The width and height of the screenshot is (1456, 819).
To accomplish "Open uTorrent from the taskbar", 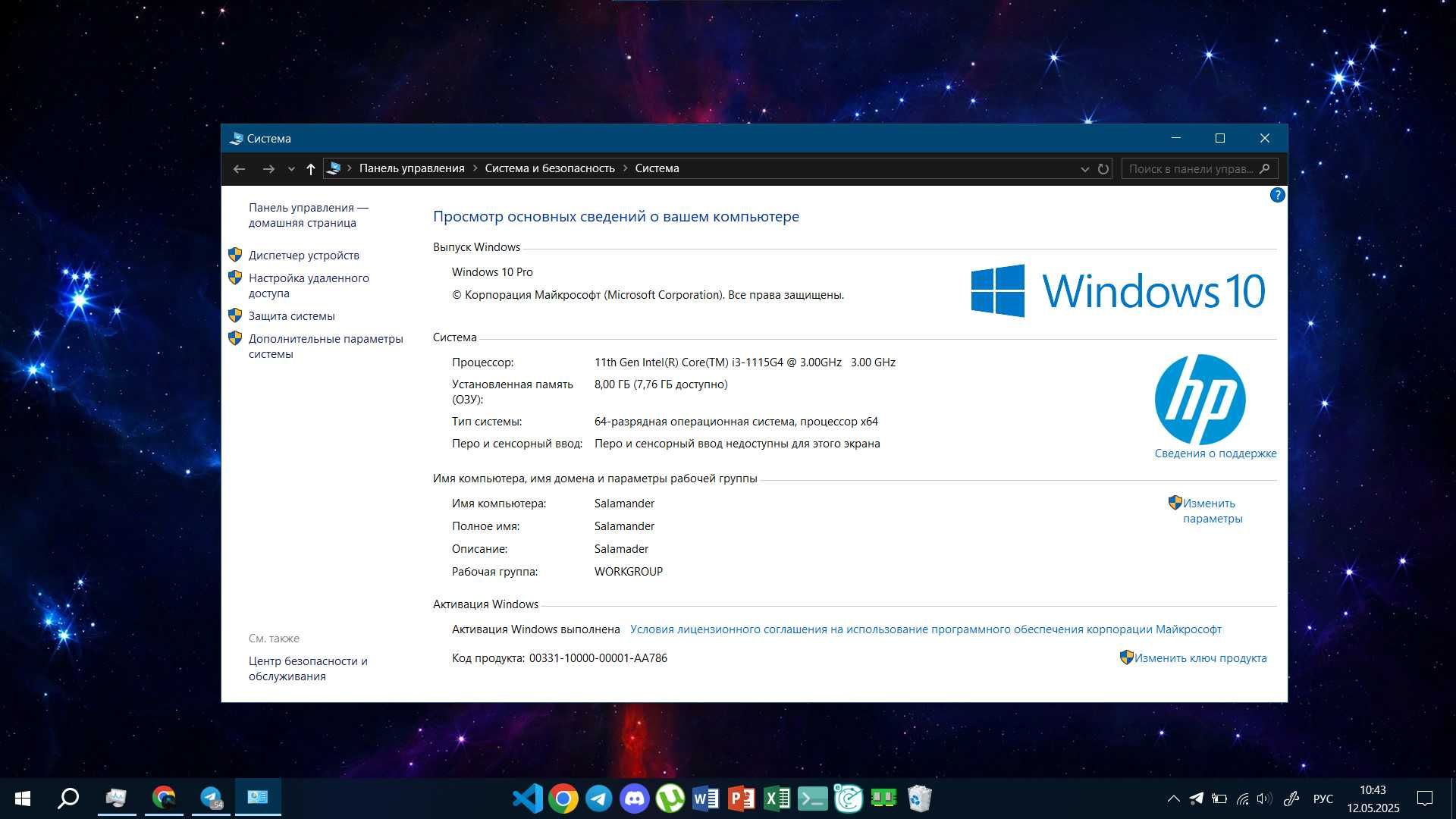I will (x=670, y=799).
